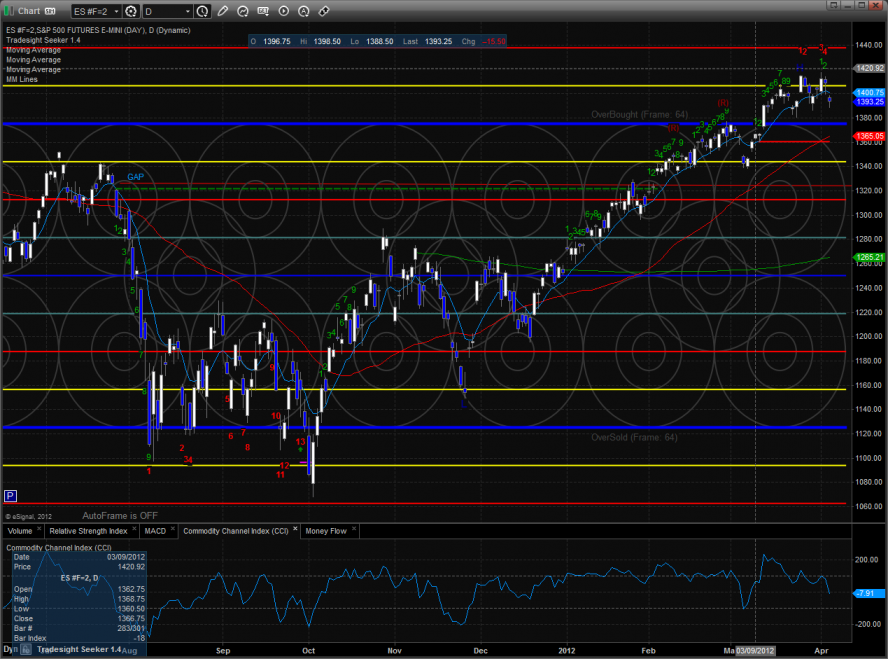Open the Money Flow tab
888x659 pixels.
[326, 531]
